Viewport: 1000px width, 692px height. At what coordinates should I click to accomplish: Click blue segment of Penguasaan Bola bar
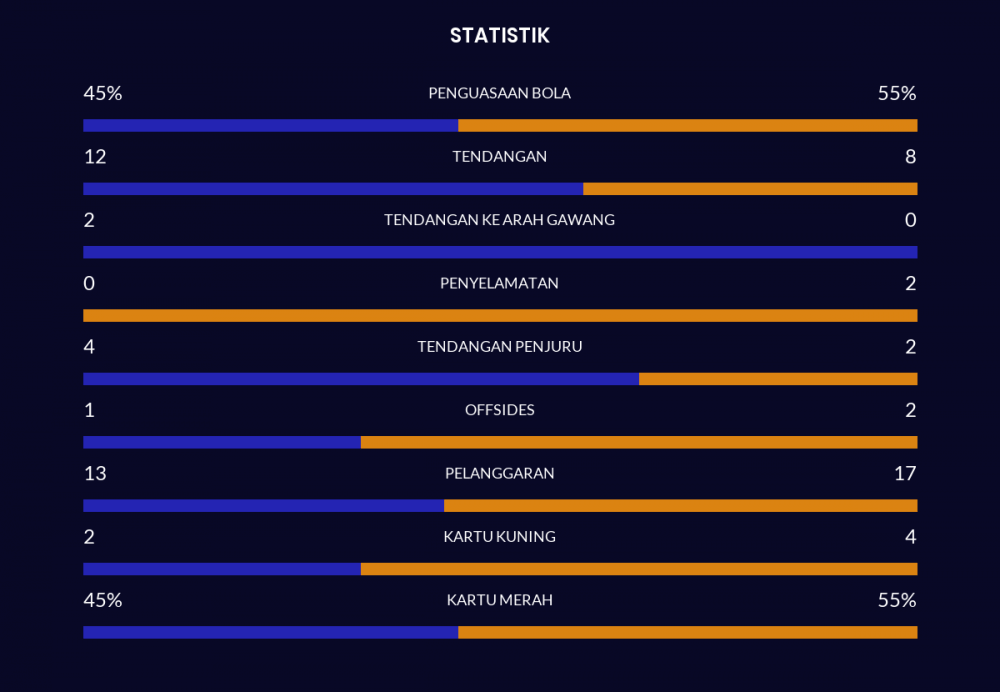270,126
